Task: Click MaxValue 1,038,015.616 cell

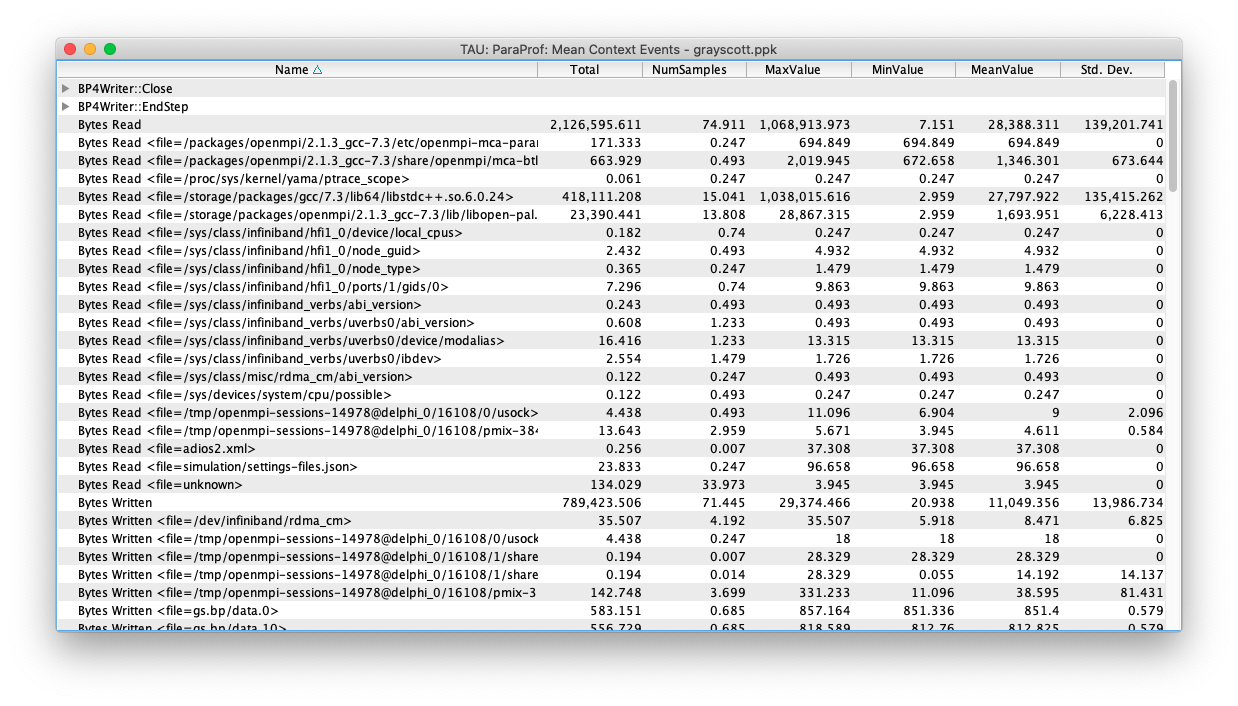Action: click(805, 197)
